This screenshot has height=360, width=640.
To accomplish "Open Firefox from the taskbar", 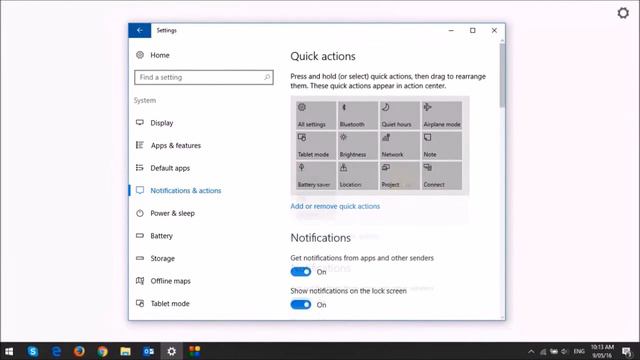I will click(x=79, y=351).
